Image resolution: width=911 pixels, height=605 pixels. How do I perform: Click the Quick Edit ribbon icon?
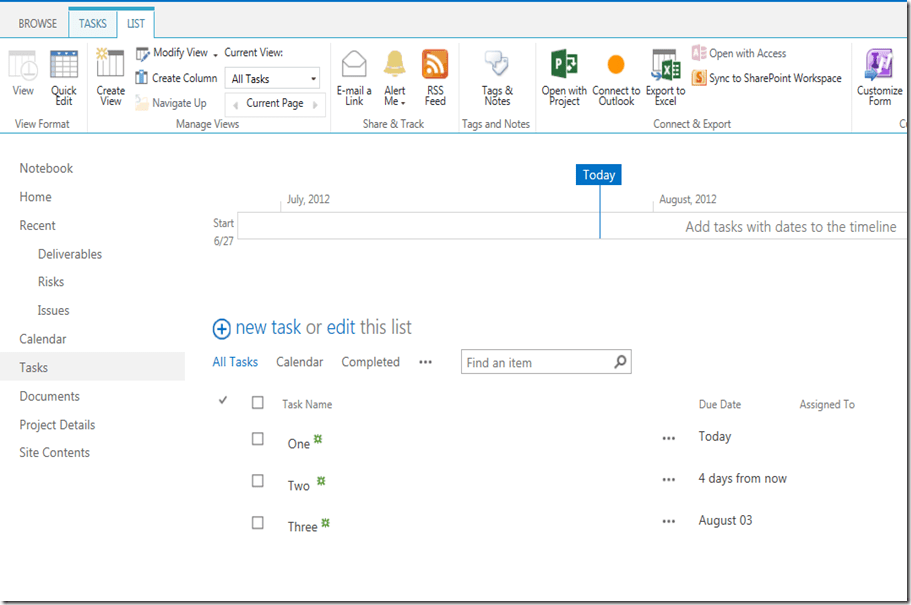[64, 66]
